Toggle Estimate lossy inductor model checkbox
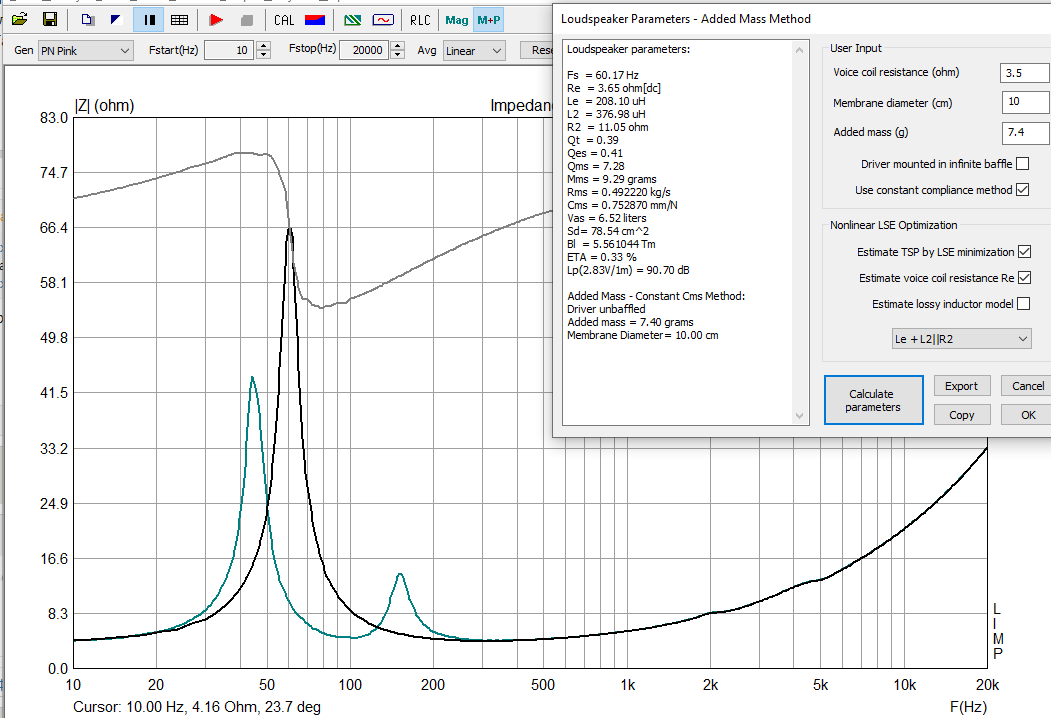The image size is (1051, 718). pyautogui.click(x=1023, y=304)
